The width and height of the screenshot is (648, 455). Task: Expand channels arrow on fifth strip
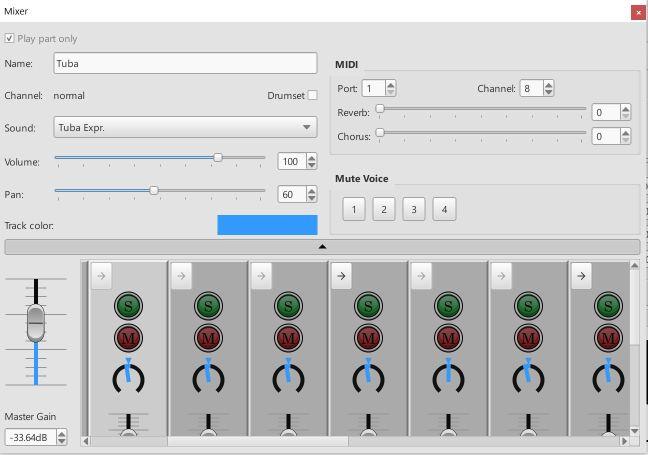(x=421, y=276)
